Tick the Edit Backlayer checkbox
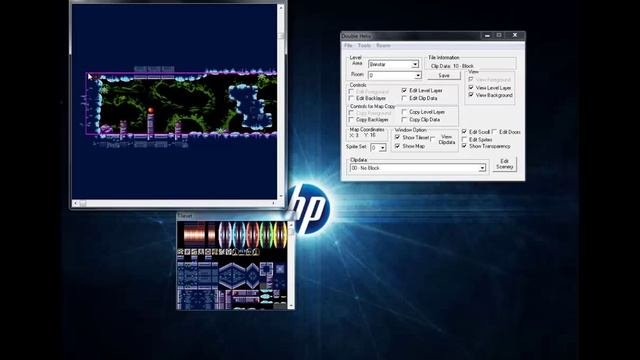The image size is (640, 360). click(x=351, y=98)
